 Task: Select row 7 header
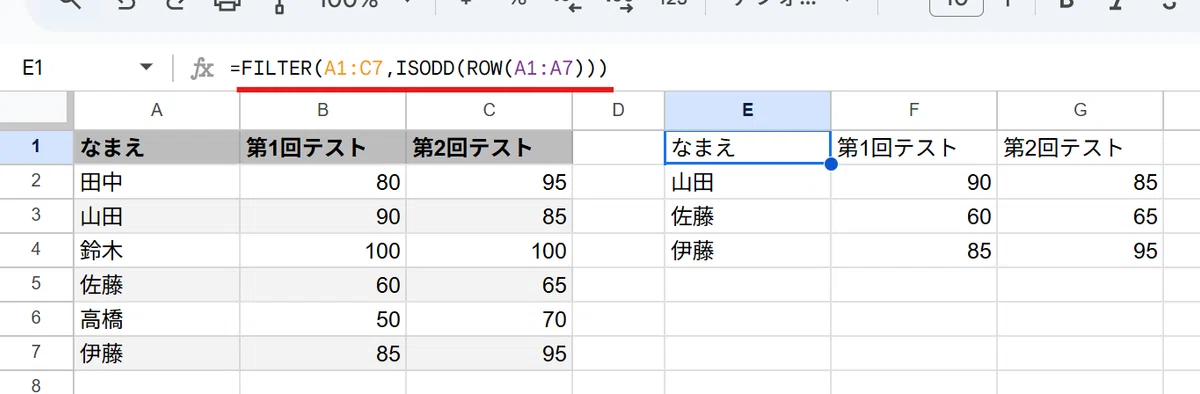click(36, 352)
